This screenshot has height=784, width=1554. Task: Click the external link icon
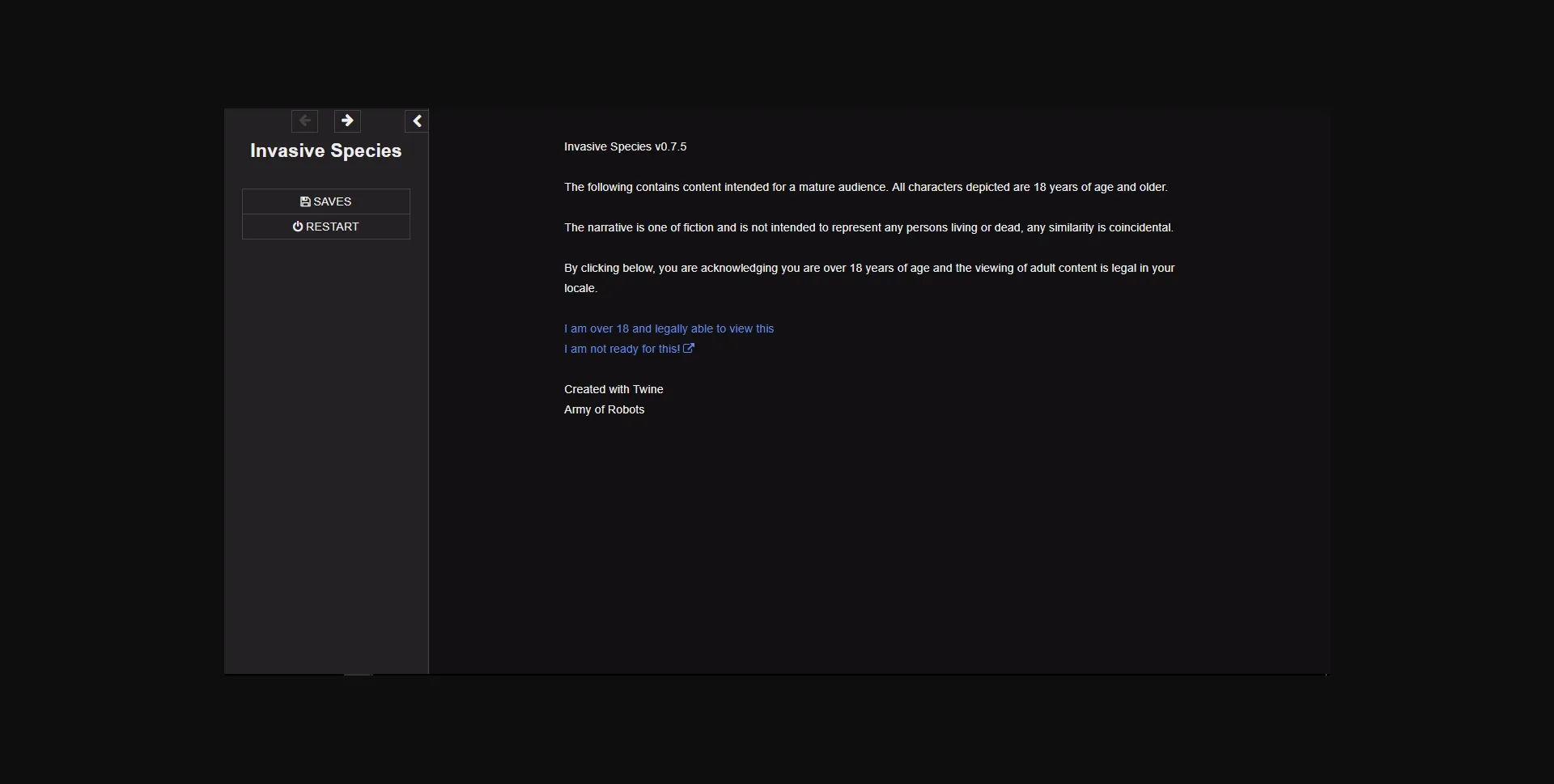tap(689, 349)
